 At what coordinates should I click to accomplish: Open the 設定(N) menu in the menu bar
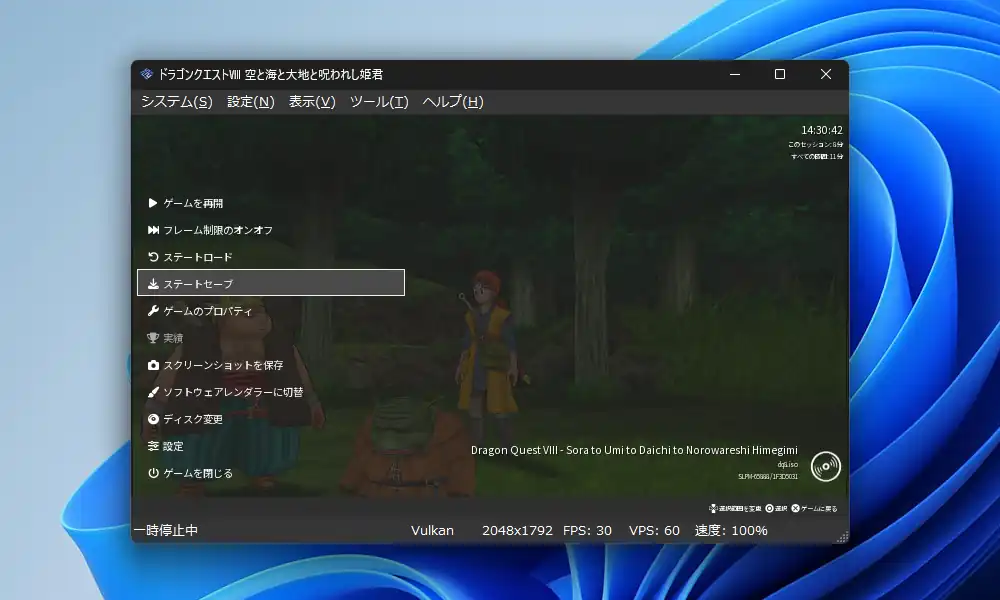pyautogui.click(x=250, y=102)
